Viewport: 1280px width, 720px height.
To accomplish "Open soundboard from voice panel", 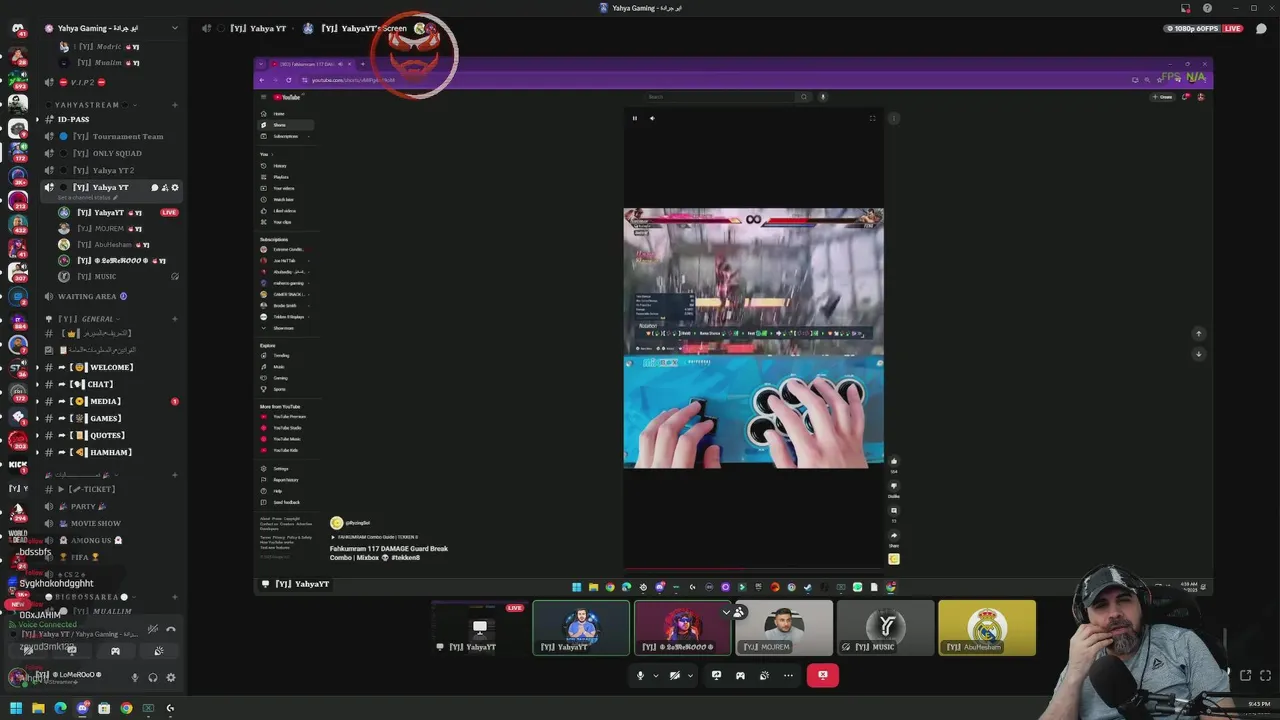I will tap(159, 651).
